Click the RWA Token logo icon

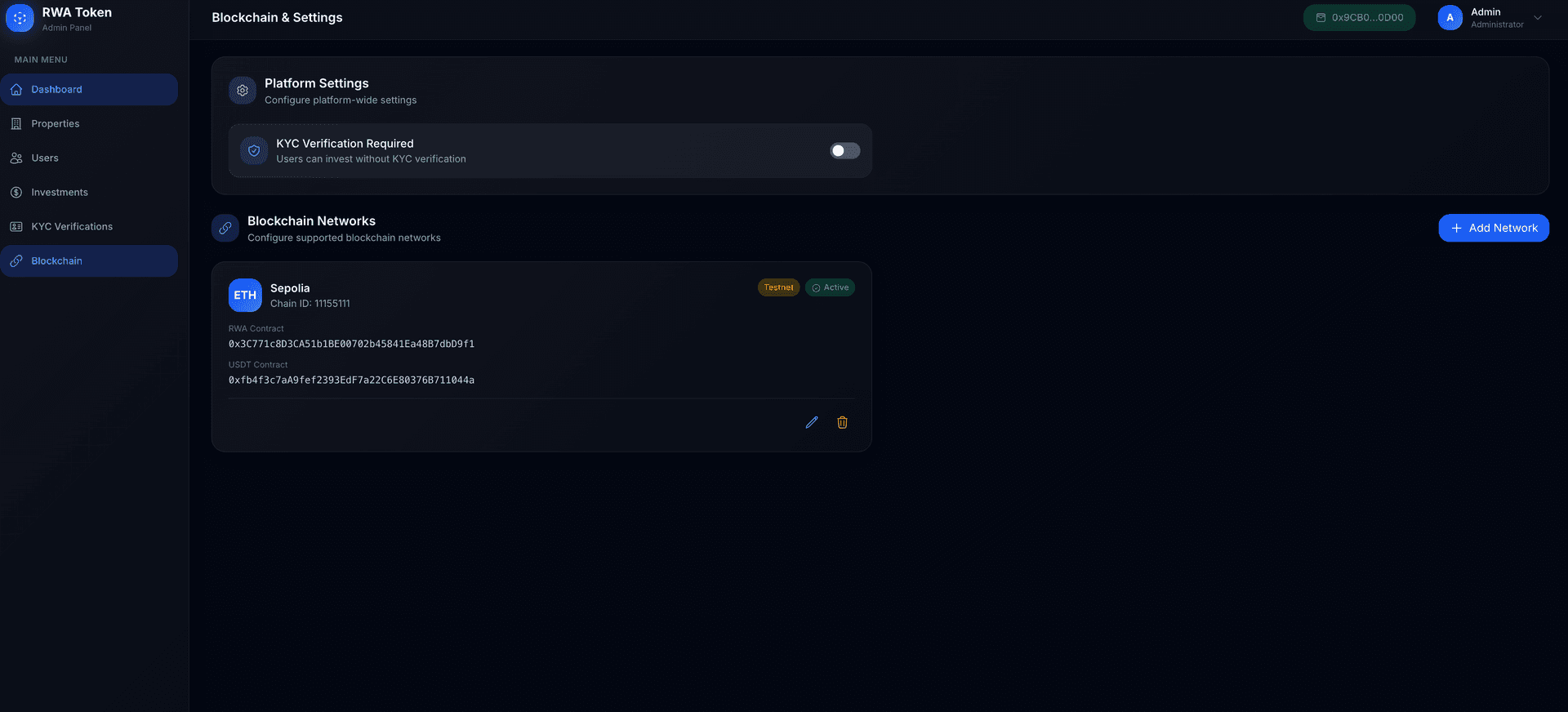tap(20, 18)
